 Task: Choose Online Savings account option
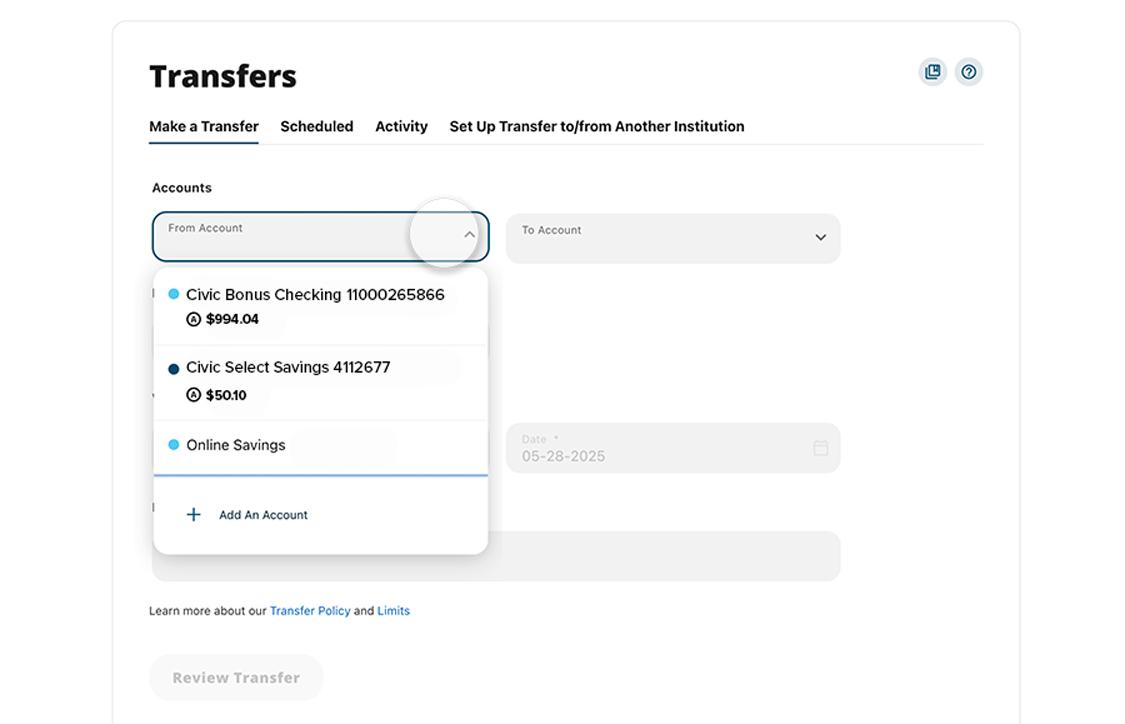click(321, 446)
